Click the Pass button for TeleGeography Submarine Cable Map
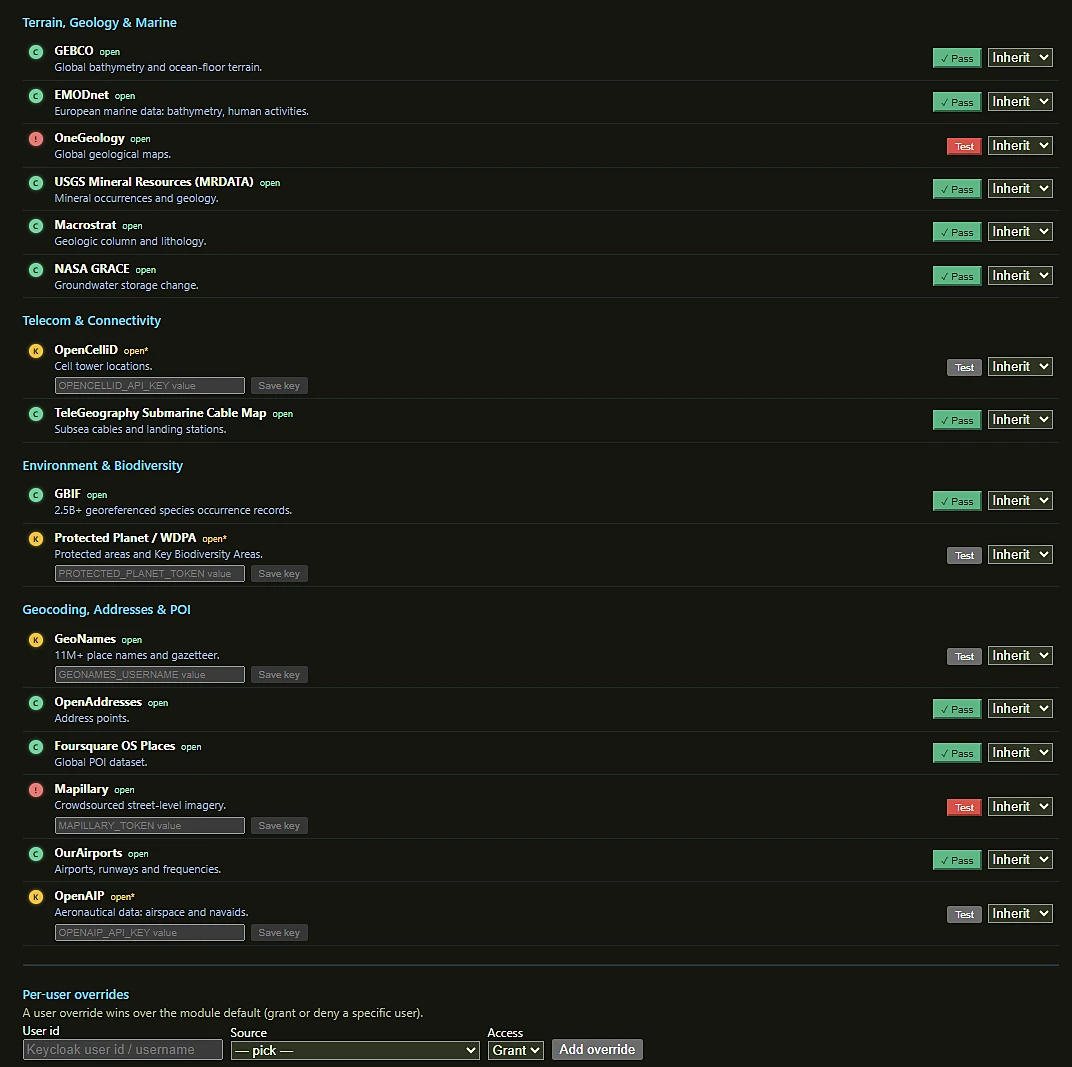Screen dimensions: 1072x1067 pos(957,420)
